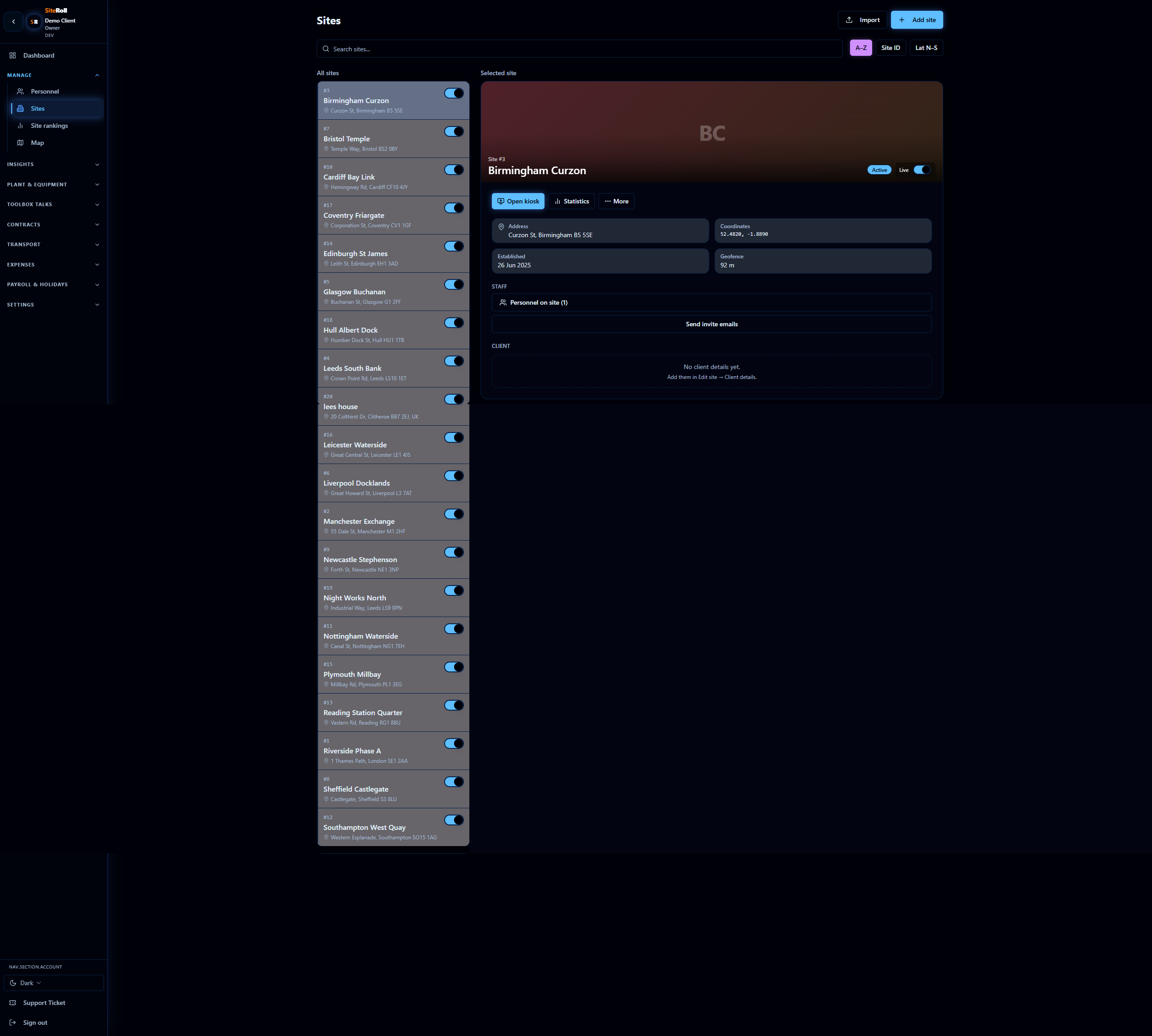Click the Site rankings bar chart icon
1152x1036 pixels.
coord(21,126)
